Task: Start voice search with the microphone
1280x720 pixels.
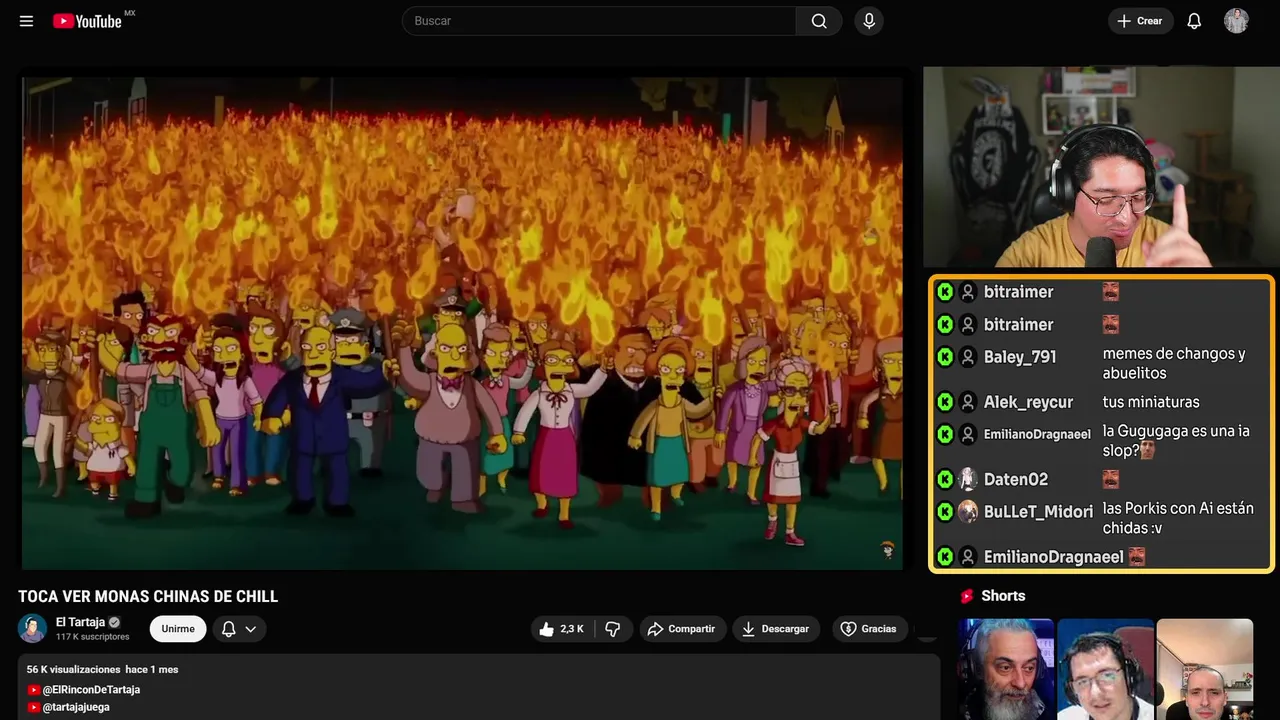Action: click(869, 21)
